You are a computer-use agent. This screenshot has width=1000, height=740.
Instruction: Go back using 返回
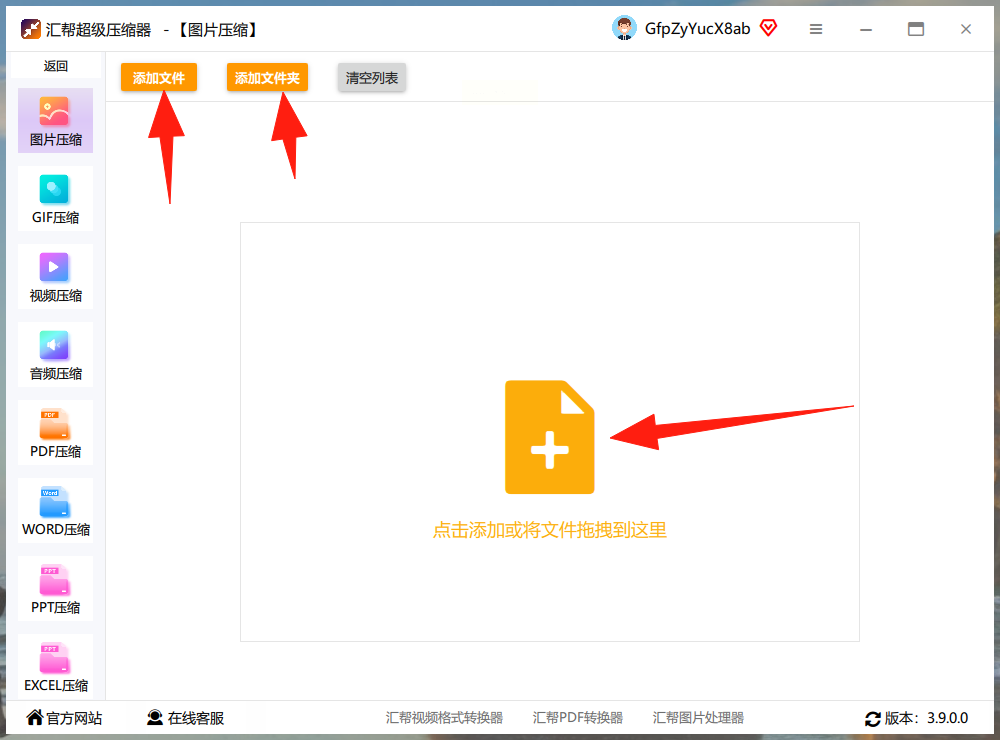(55, 66)
